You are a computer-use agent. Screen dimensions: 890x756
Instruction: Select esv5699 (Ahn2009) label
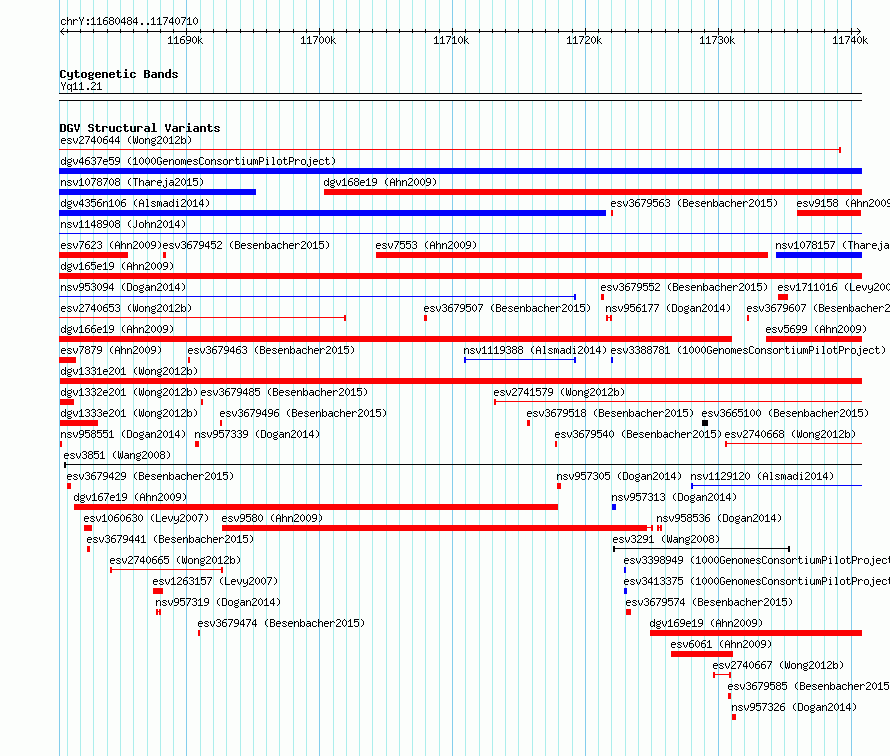[x=816, y=329]
